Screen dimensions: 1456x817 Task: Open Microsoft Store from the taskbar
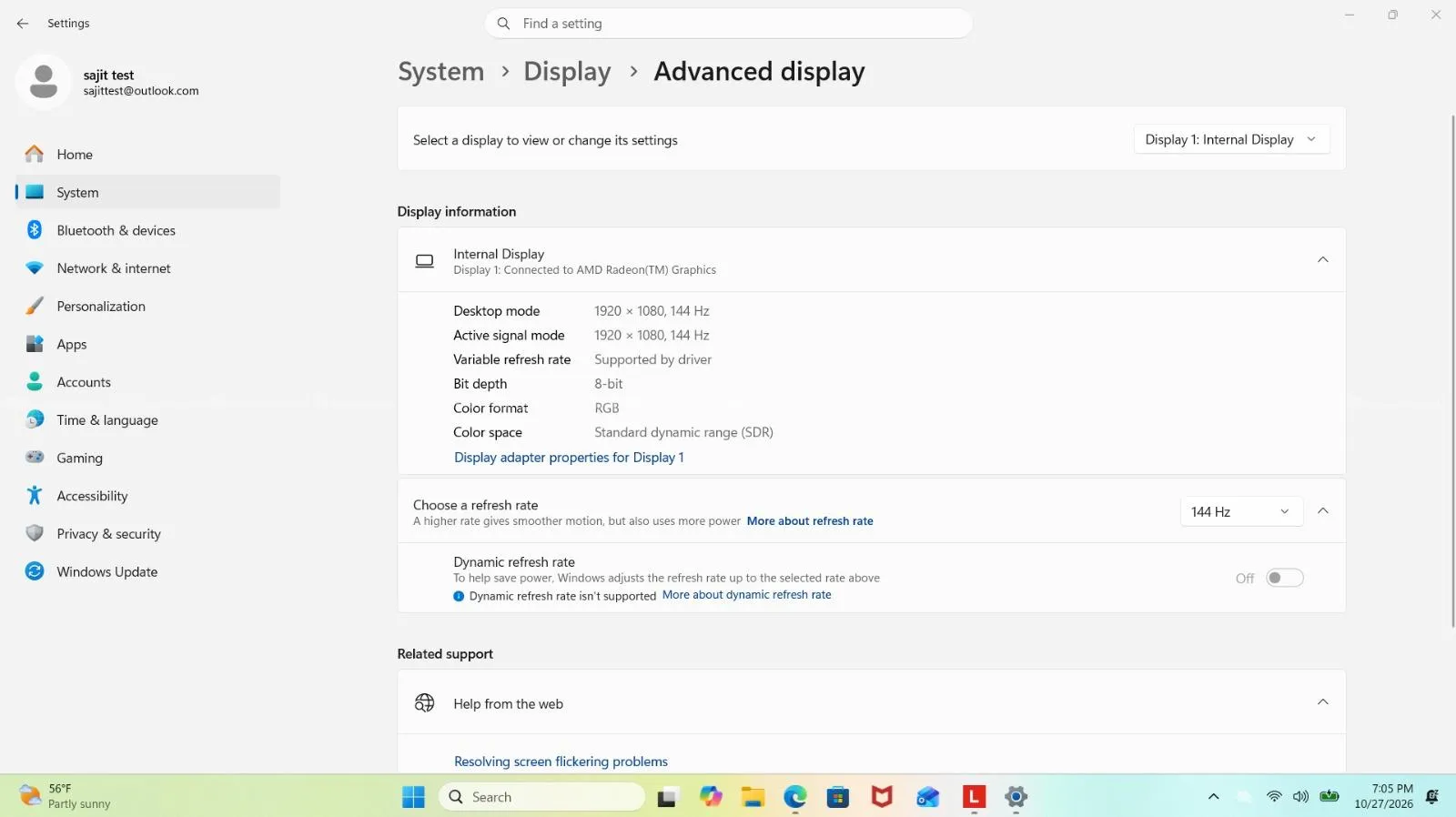click(838, 798)
